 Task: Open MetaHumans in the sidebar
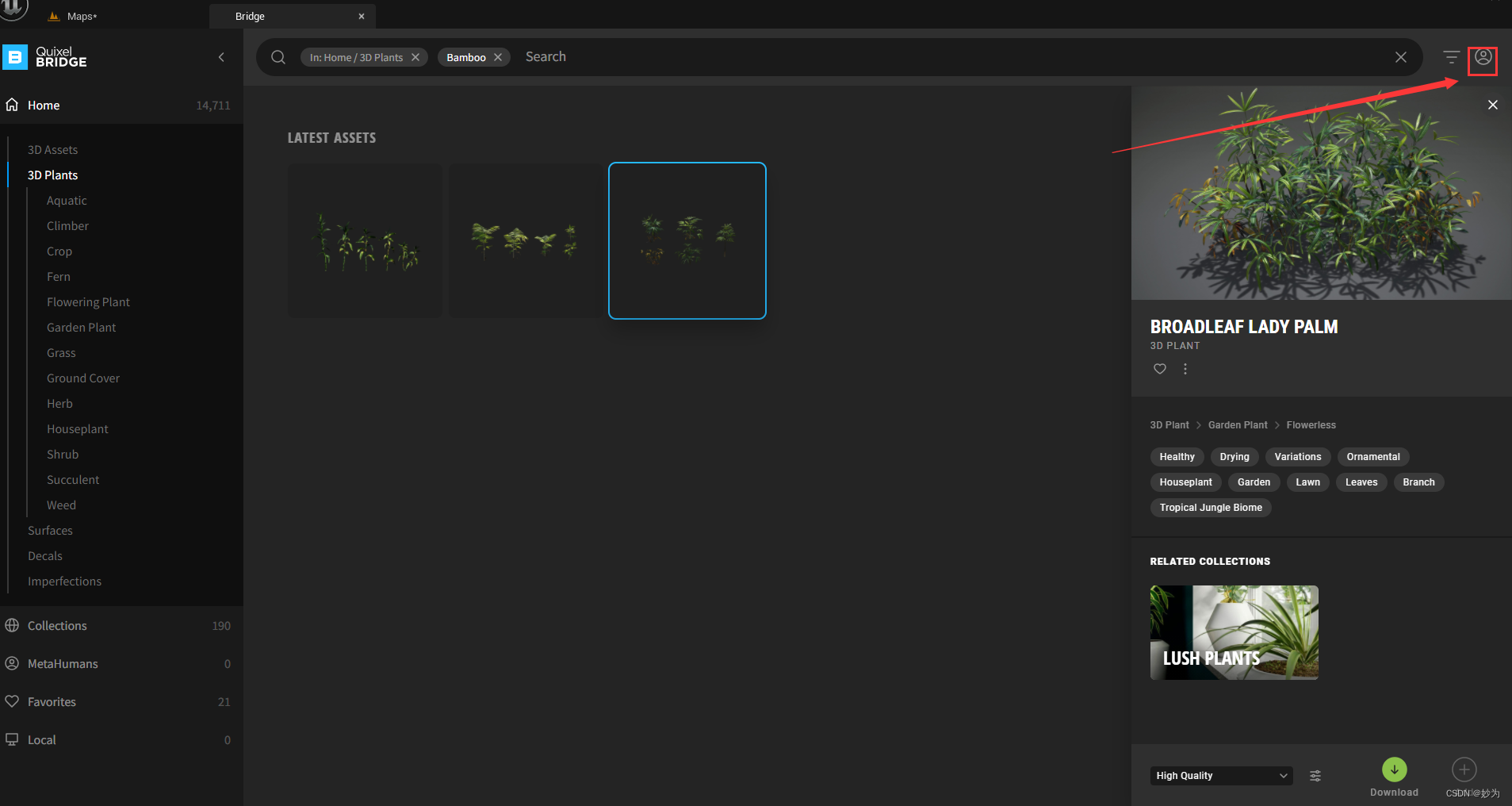pos(121,664)
